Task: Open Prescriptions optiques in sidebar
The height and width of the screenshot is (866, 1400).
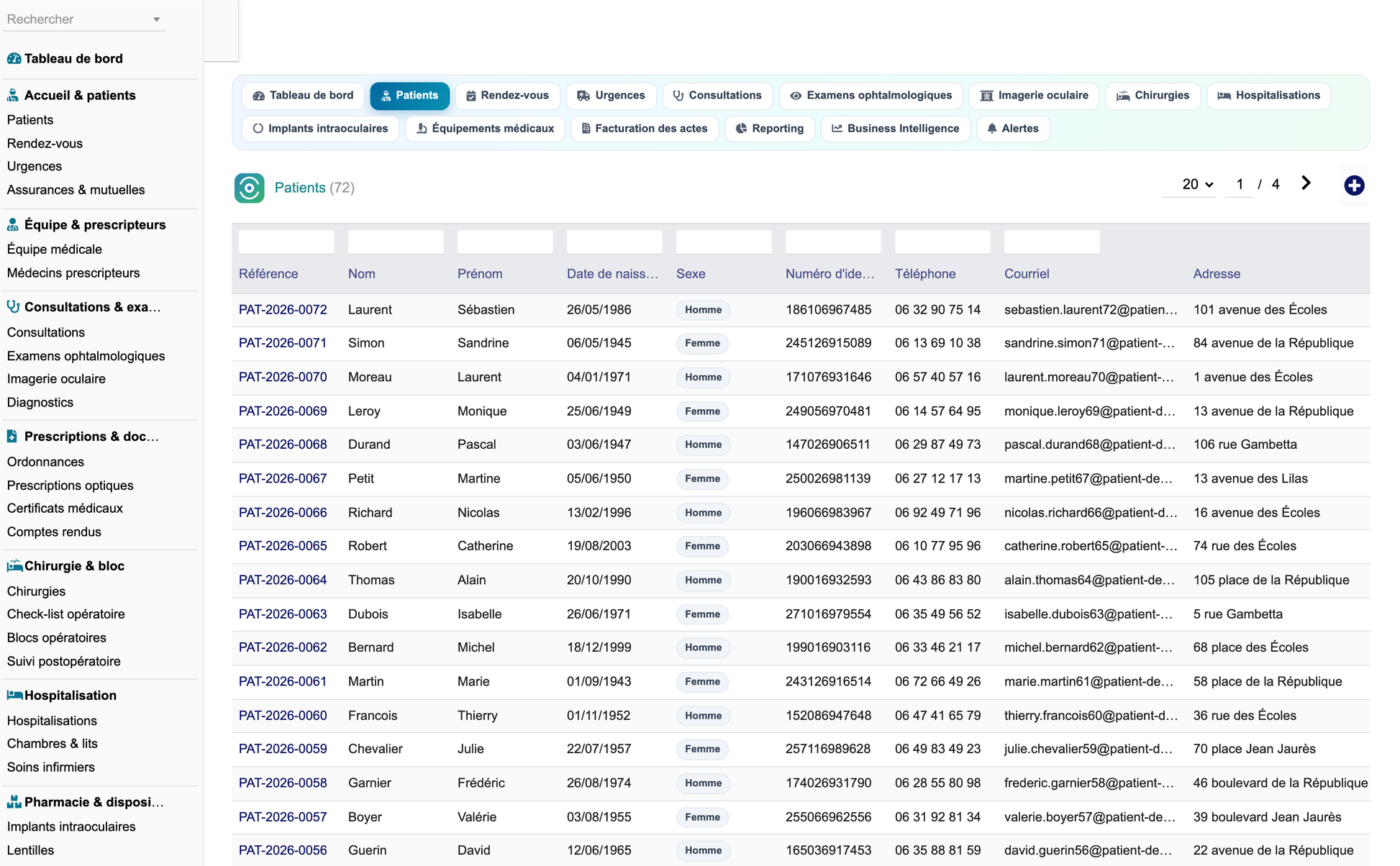Action: pyautogui.click(x=70, y=486)
